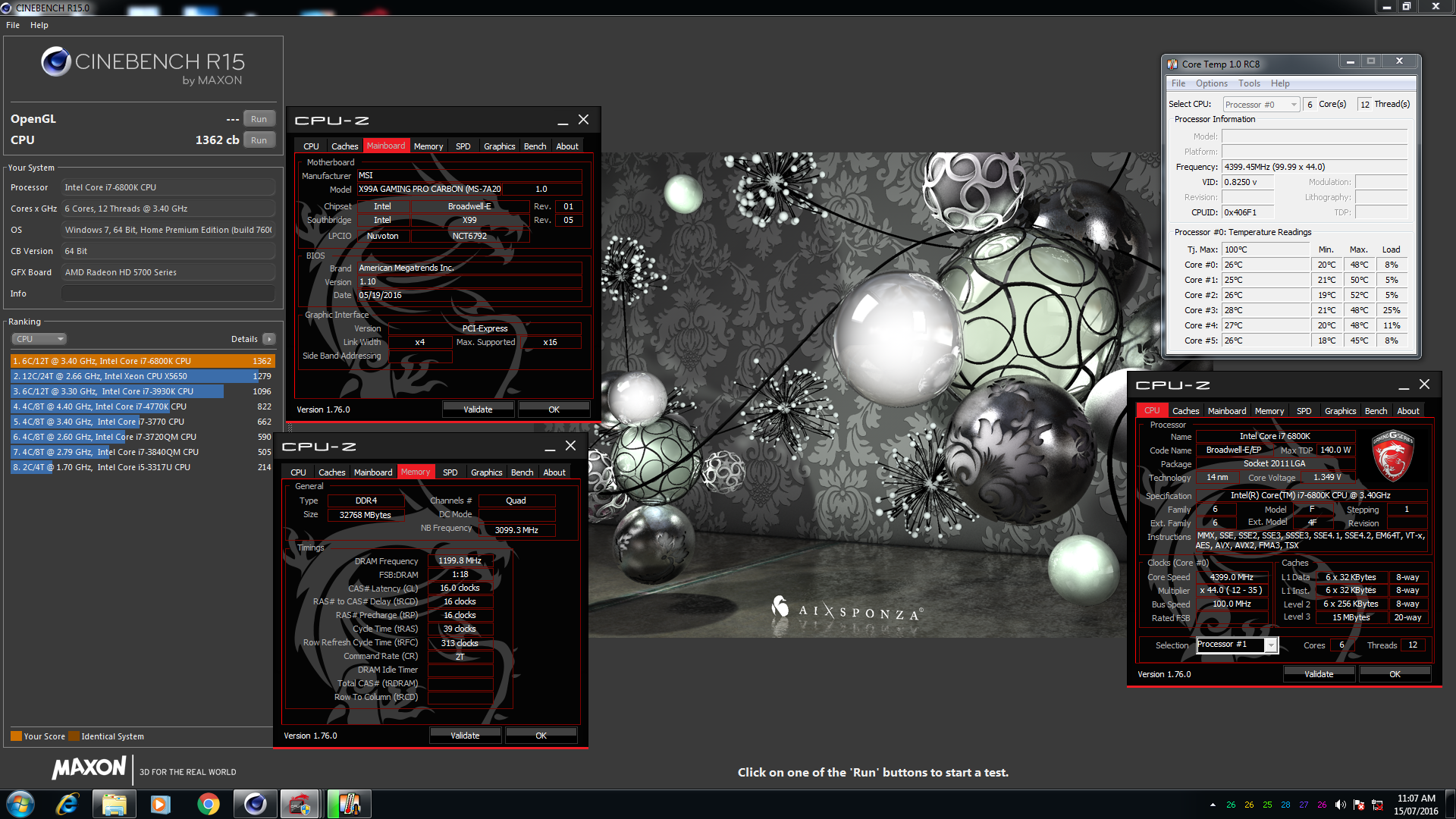This screenshot has height=819, width=1456.
Task: Select the Core i7-4770K ranking row
Action: tap(142, 406)
